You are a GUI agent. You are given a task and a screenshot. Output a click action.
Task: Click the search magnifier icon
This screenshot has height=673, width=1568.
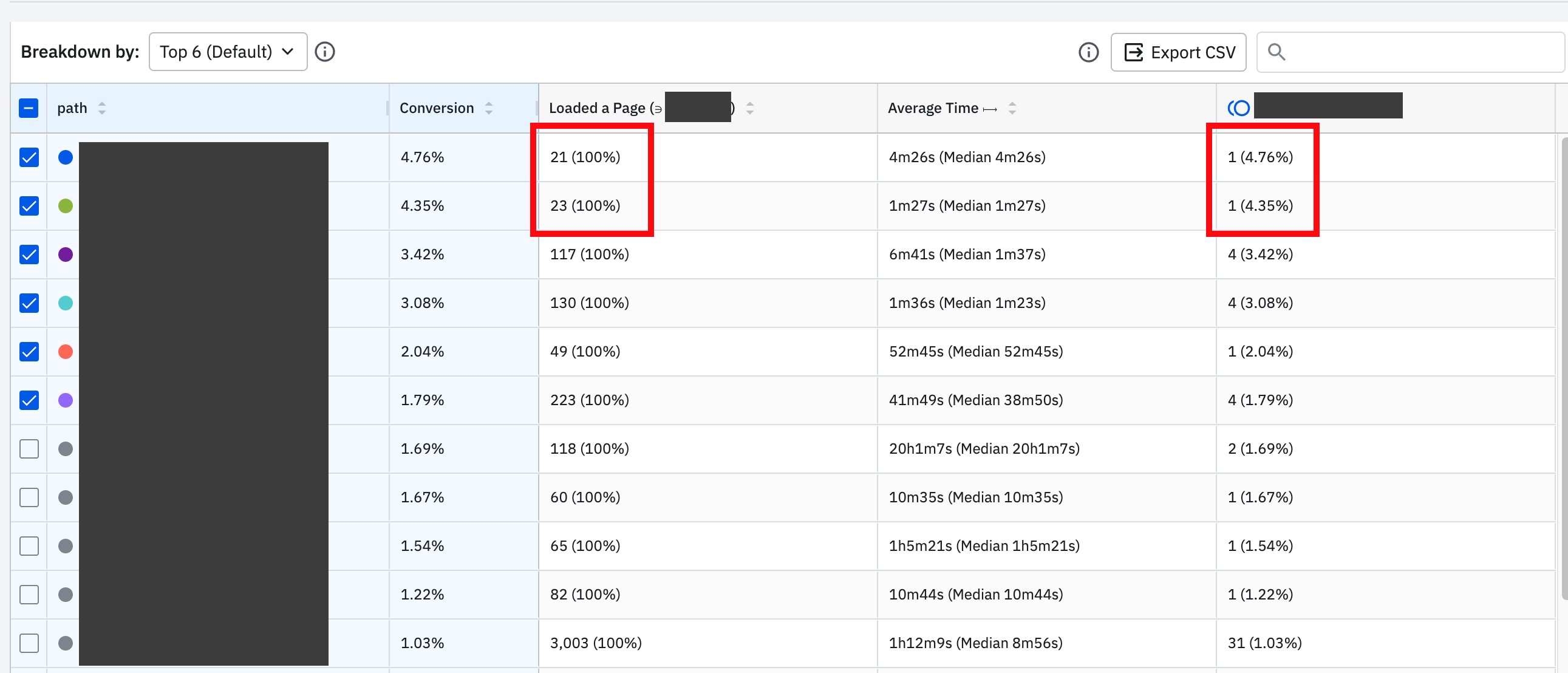(x=1277, y=52)
